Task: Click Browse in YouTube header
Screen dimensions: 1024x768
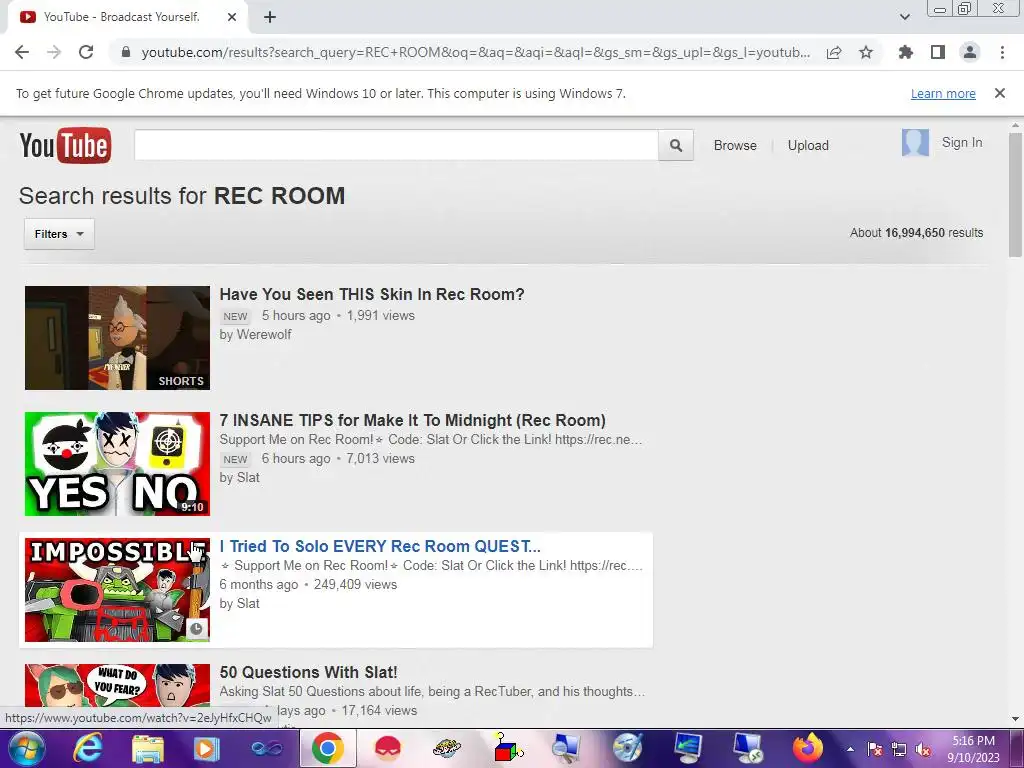Action: (735, 146)
